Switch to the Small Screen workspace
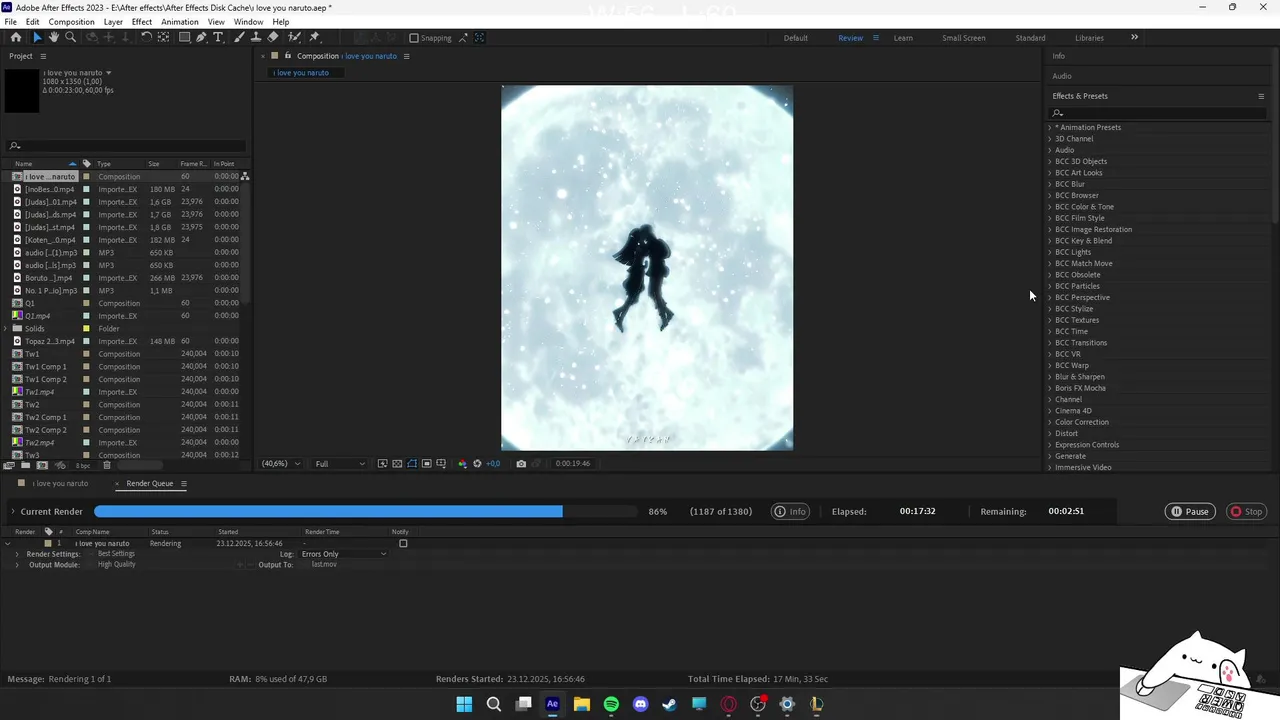This screenshot has width=1280, height=720. point(964,38)
